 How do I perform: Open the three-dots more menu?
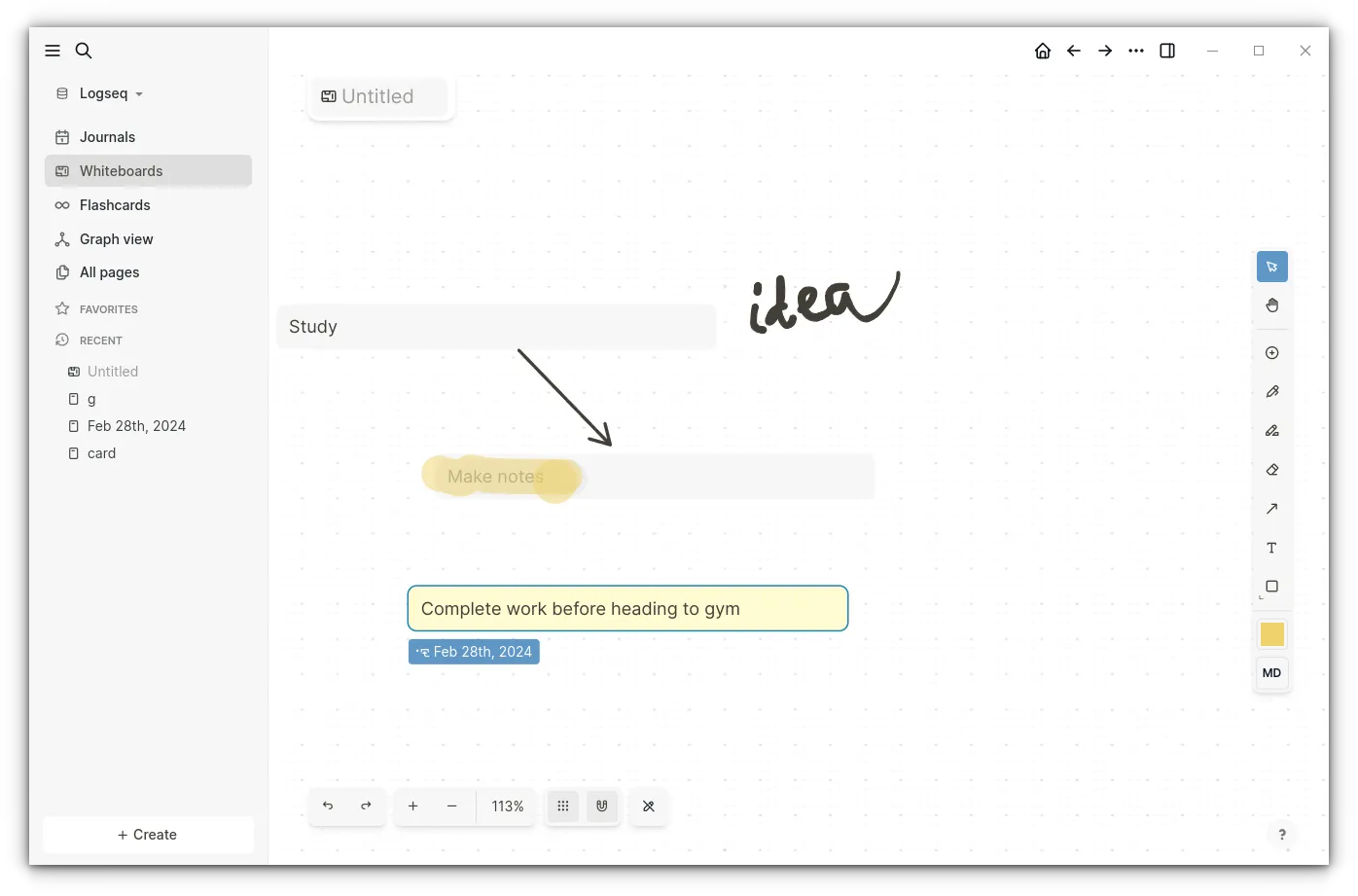1136,51
